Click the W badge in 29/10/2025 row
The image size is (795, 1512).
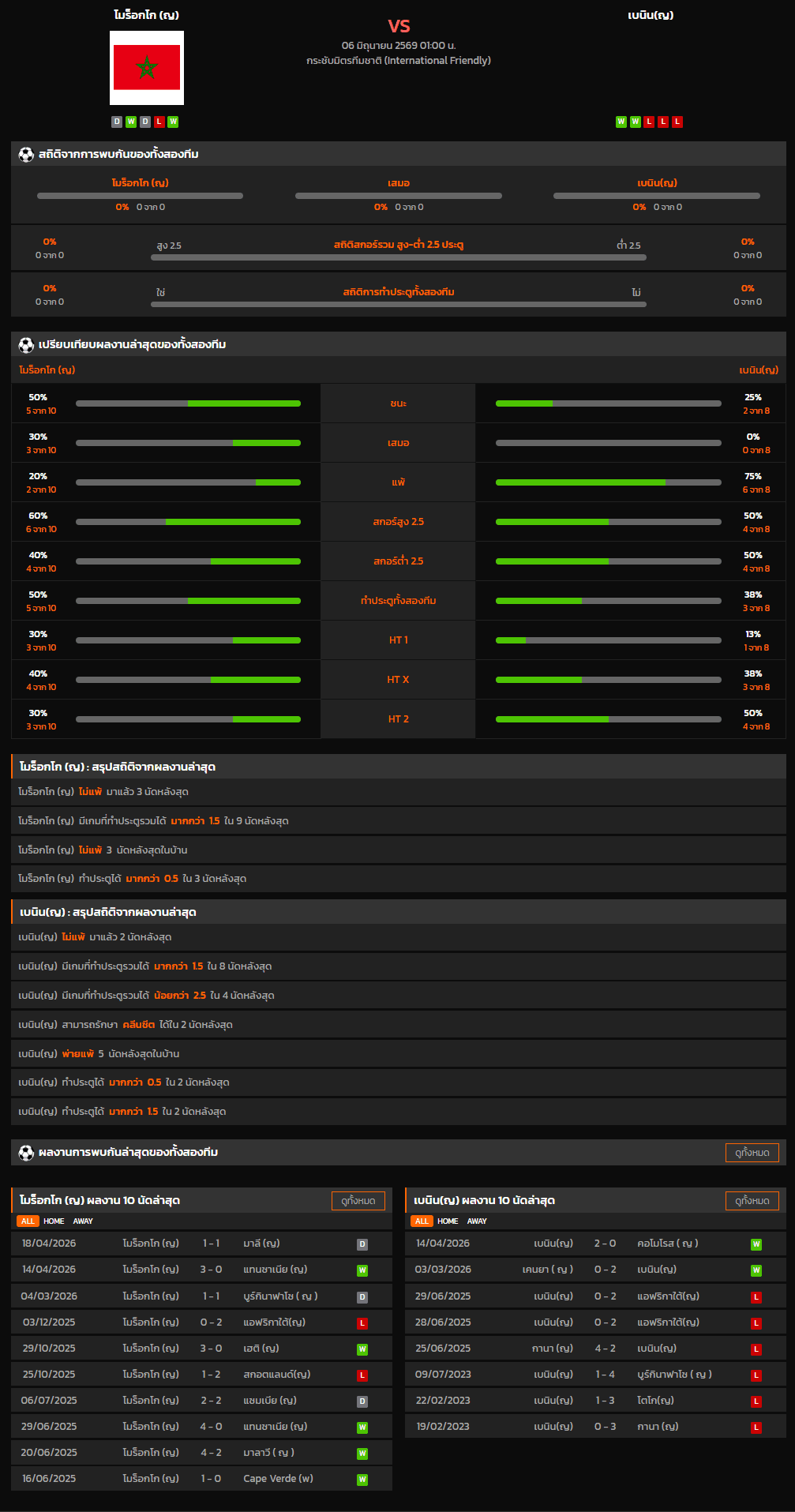pos(362,1349)
